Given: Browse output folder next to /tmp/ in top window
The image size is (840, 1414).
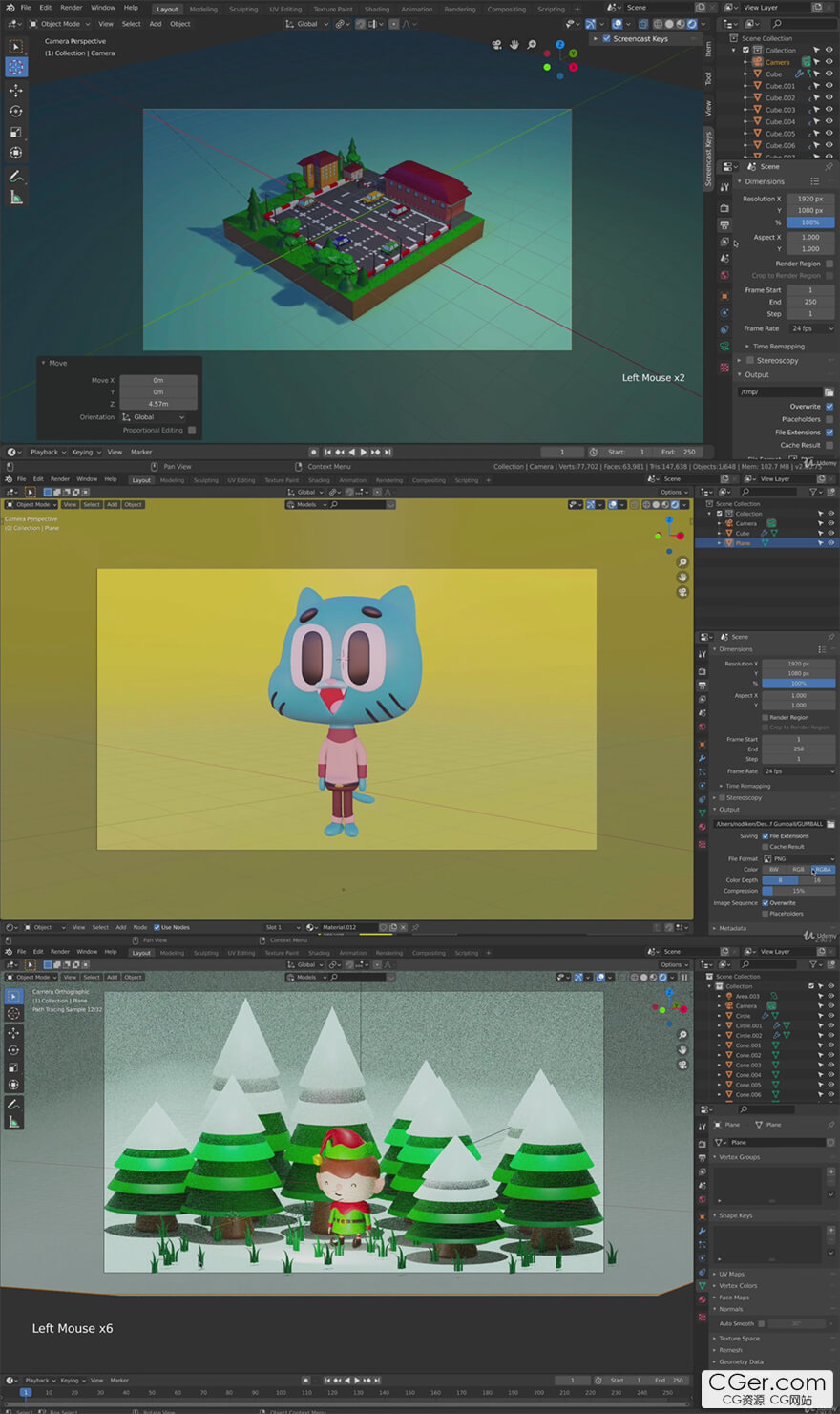Looking at the screenshot, I should [x=829, y=391].
